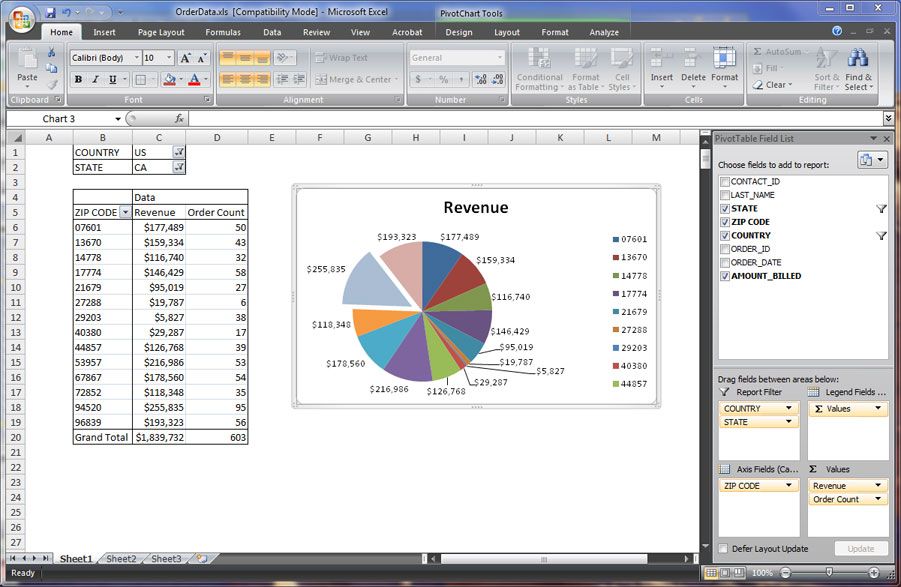Apply Underline formatting
Viewport: 901px width, 587px height.
click(113, 79)
